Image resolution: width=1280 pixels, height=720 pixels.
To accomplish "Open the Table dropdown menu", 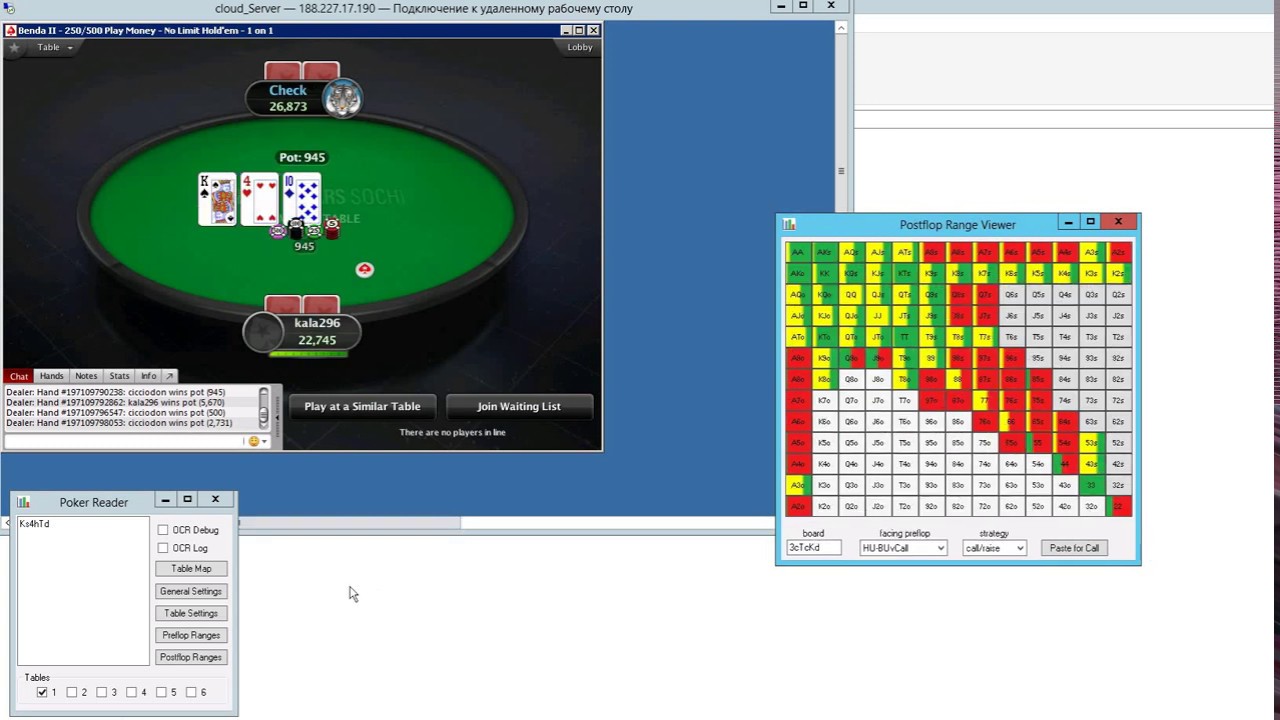I will [54, 47].
